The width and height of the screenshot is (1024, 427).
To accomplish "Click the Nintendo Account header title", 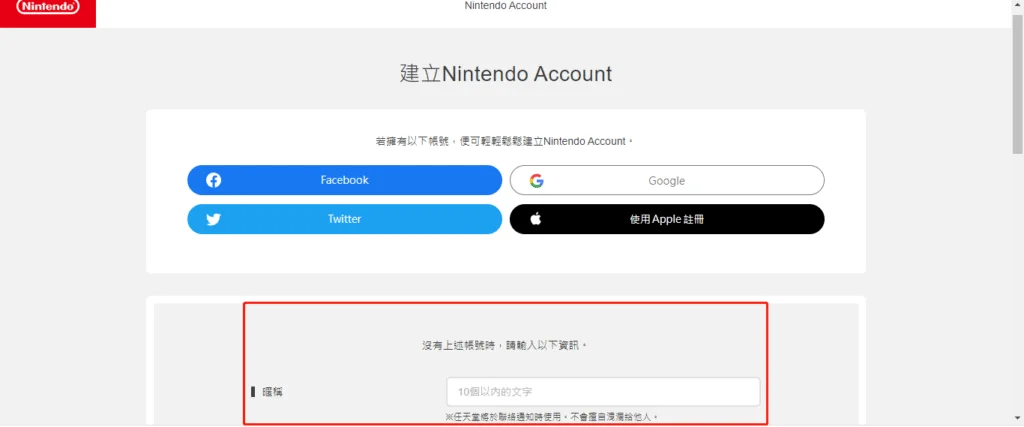I will (x=505, y=6).
